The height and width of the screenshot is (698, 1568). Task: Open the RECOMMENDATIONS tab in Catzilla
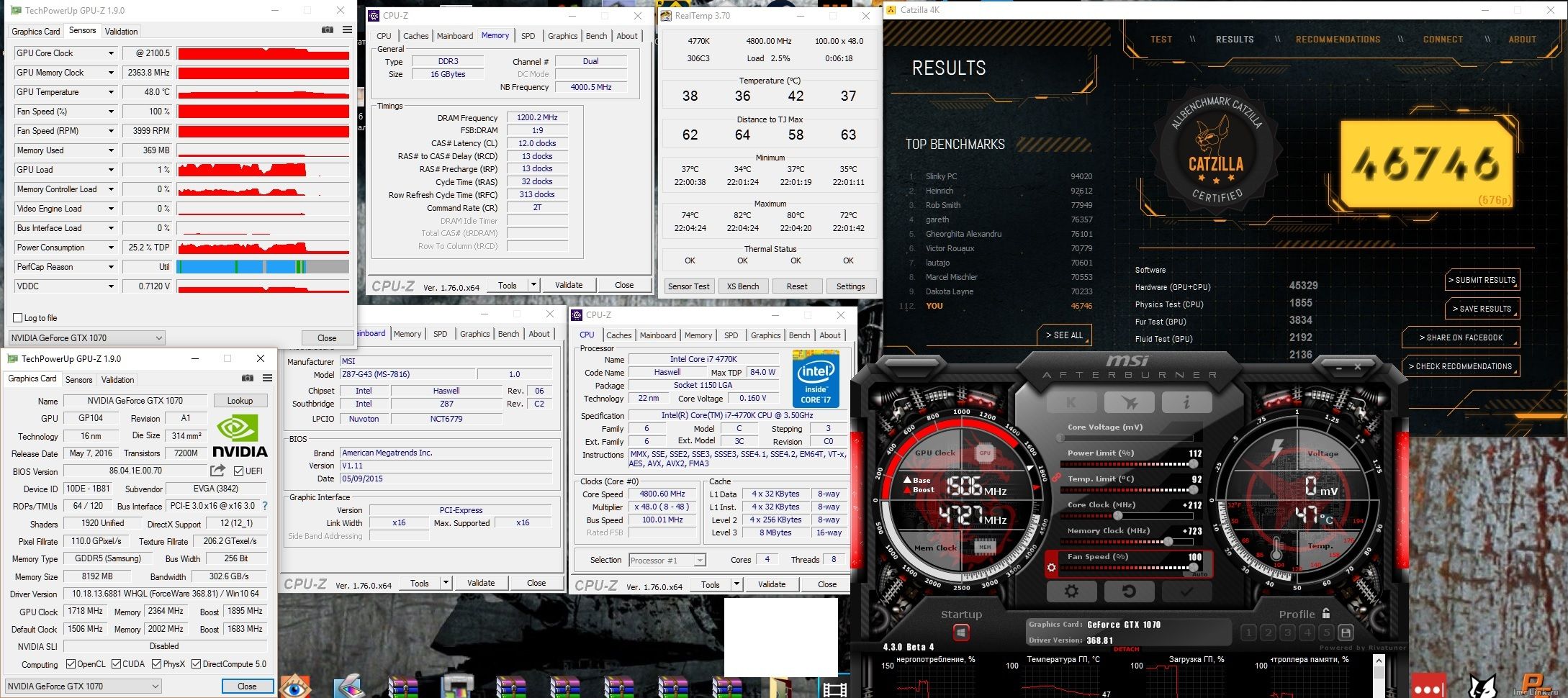[x=1338, y=40]
